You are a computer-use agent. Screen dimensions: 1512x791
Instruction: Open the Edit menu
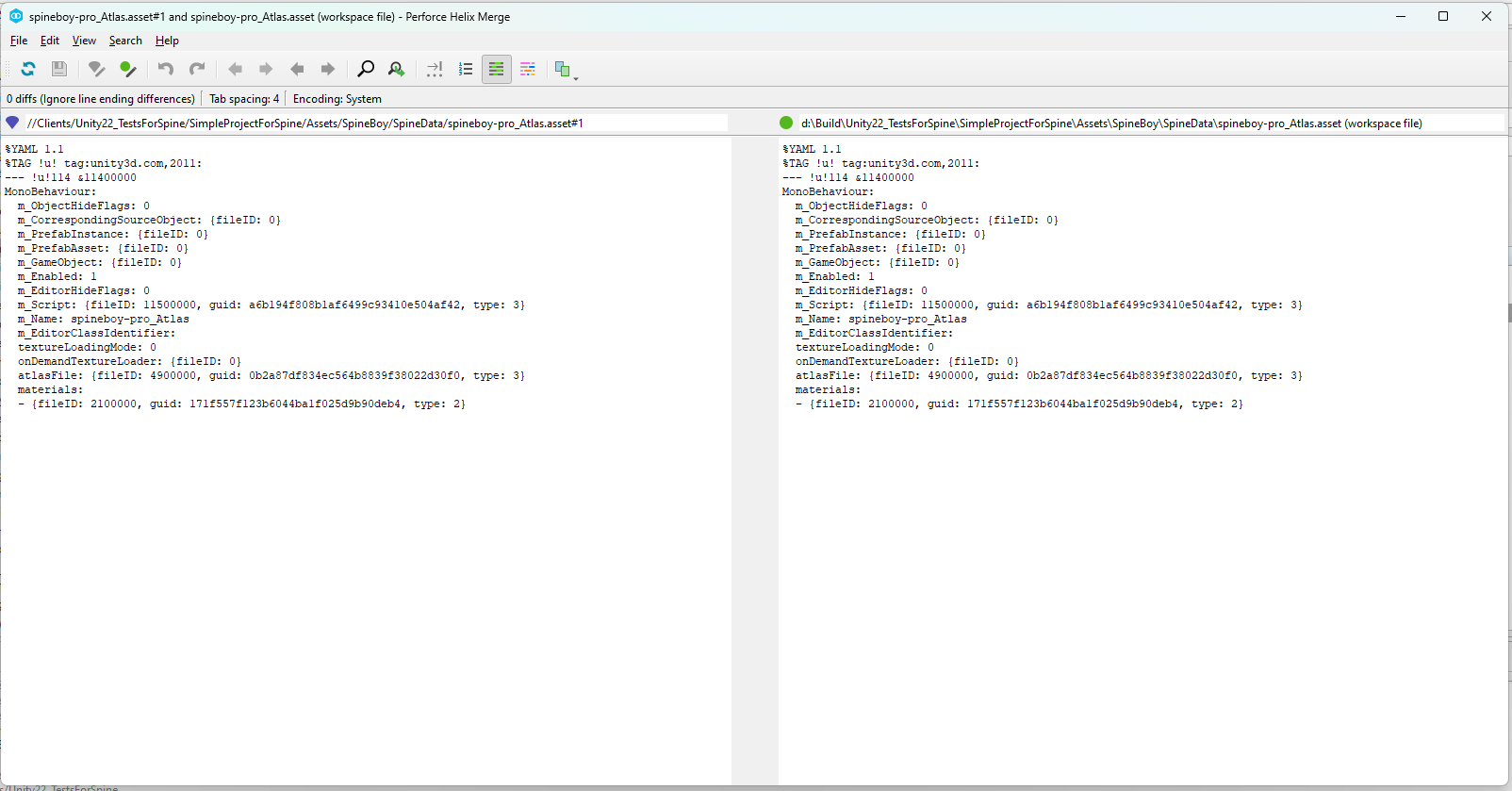(x=50, y=41)
